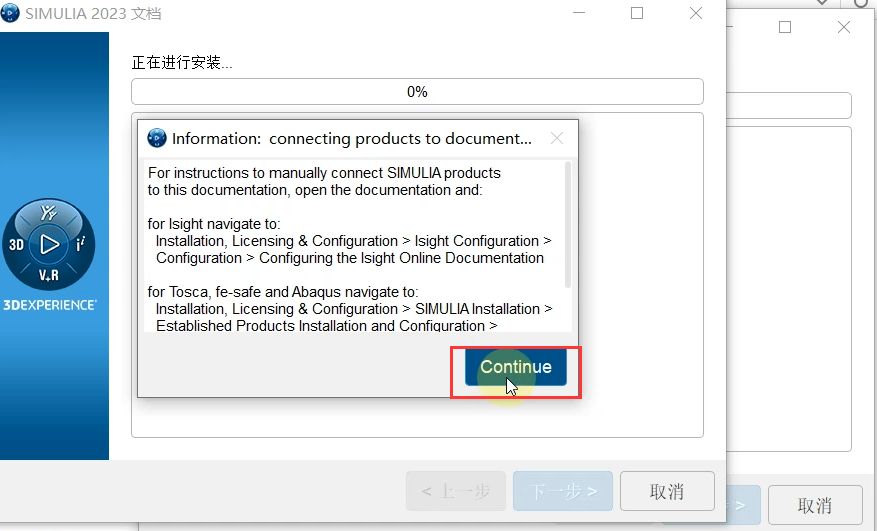Viewport: 877px width, 531px height.
Task: Maximize the SIMULIA 2023 文档 window
Action: [x=636, y=13]
